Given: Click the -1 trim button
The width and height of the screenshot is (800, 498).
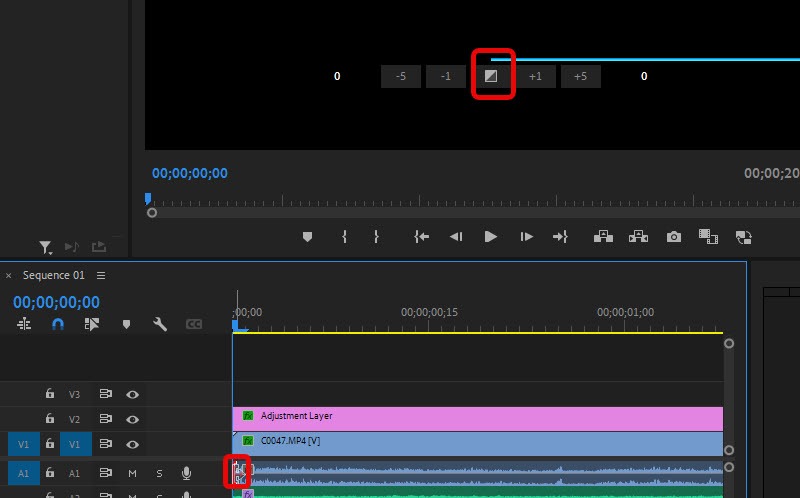Looking at the screenshot, I should (446, 77).
